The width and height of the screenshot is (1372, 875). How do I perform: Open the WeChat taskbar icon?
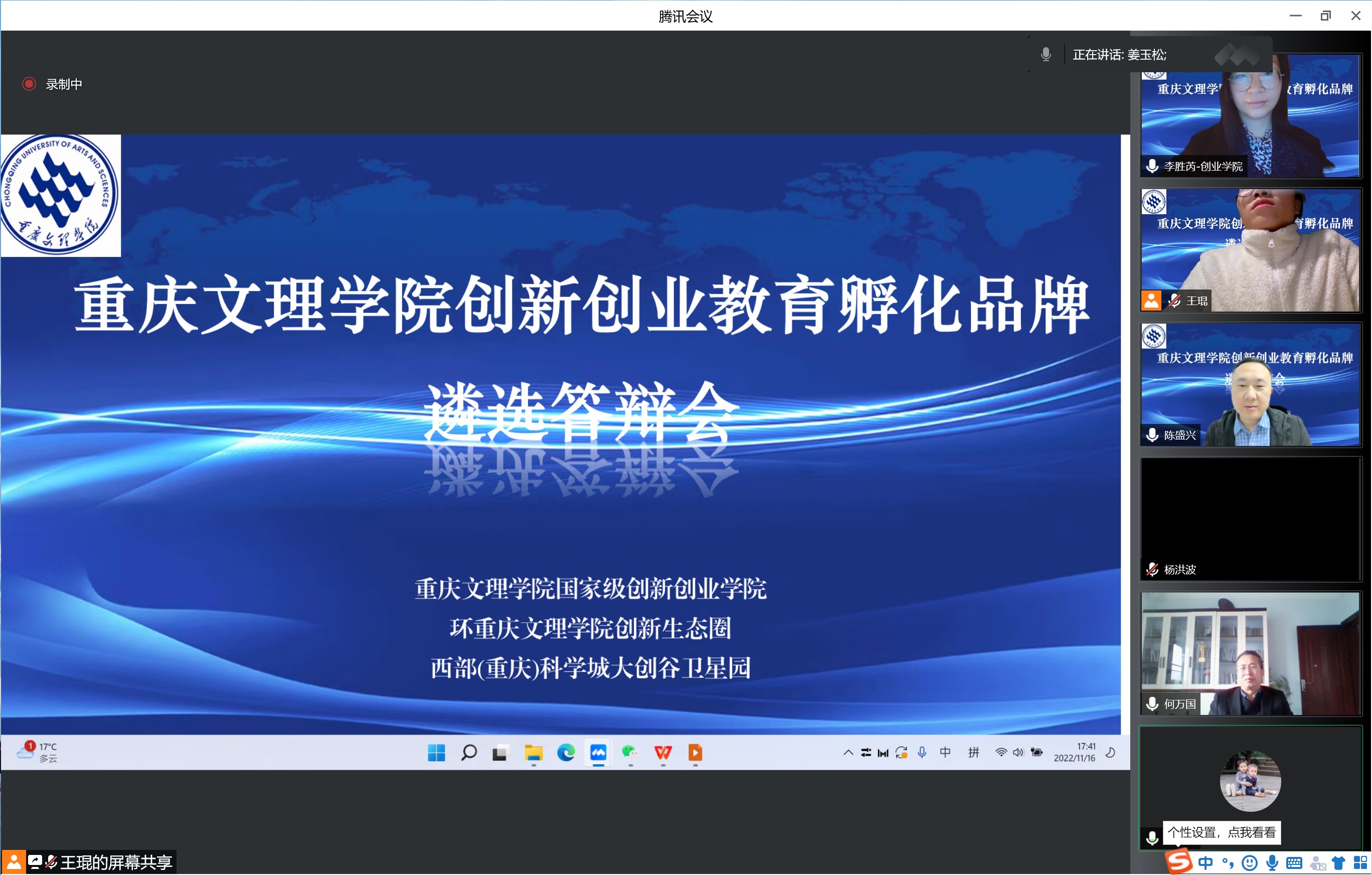pyautogui.click(x=630, y=753)
